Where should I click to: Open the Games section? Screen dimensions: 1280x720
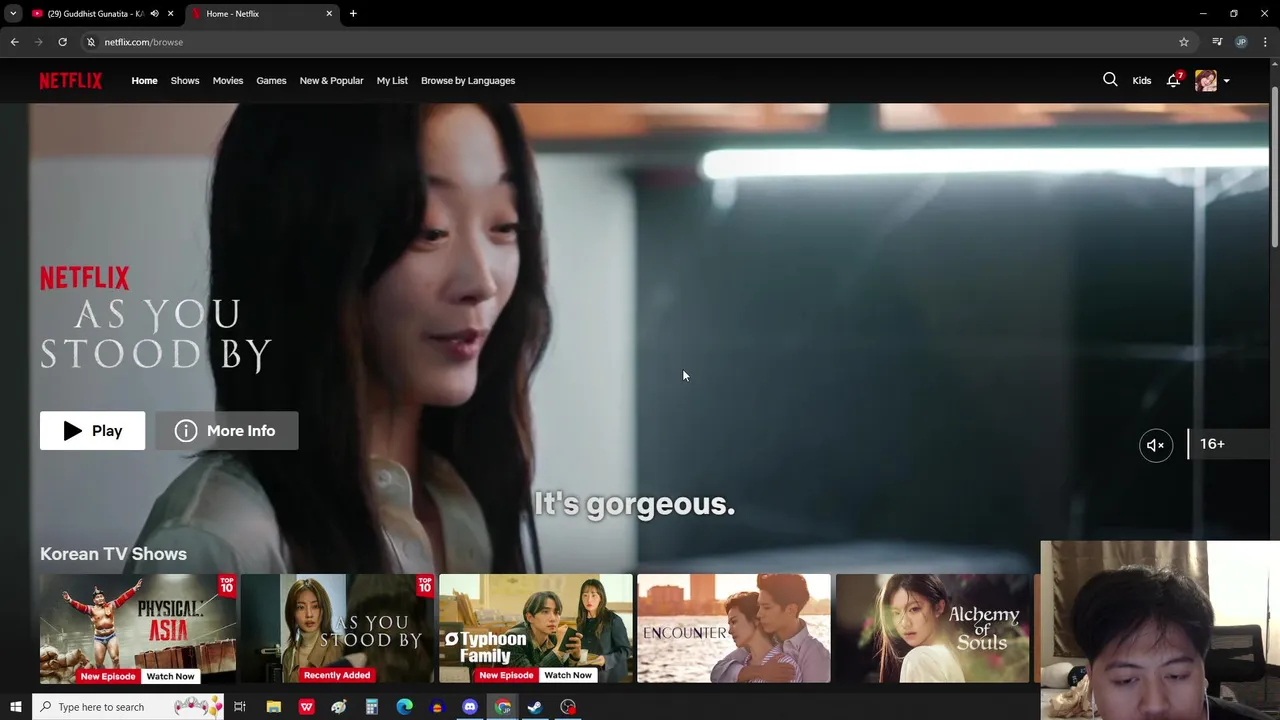(x=271, y=81)
